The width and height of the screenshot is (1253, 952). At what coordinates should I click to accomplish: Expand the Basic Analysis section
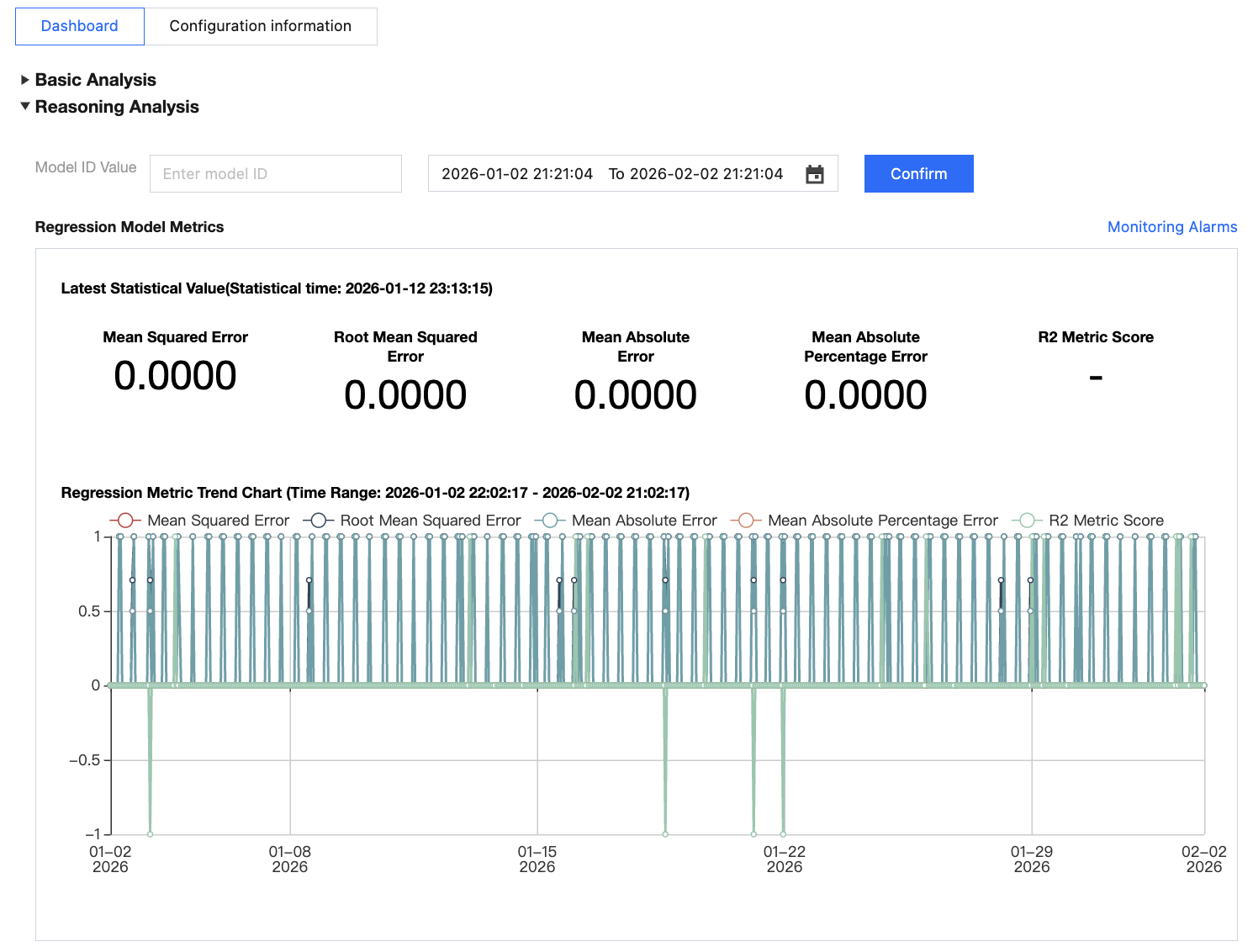95,80
